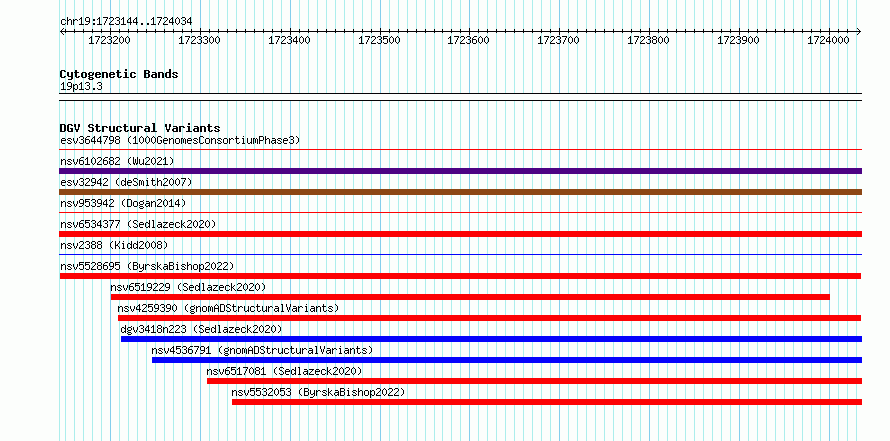
Task: Click the purple nsv6102682 variant bar
Action: point(460,171)
